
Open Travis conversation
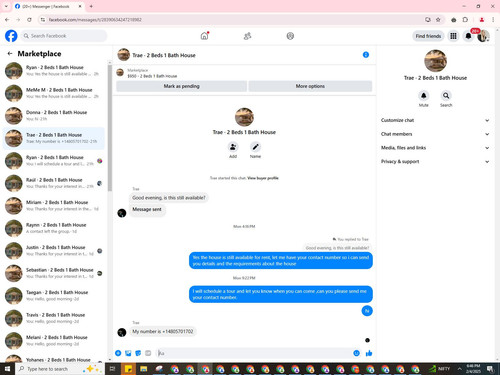[53, 318]
